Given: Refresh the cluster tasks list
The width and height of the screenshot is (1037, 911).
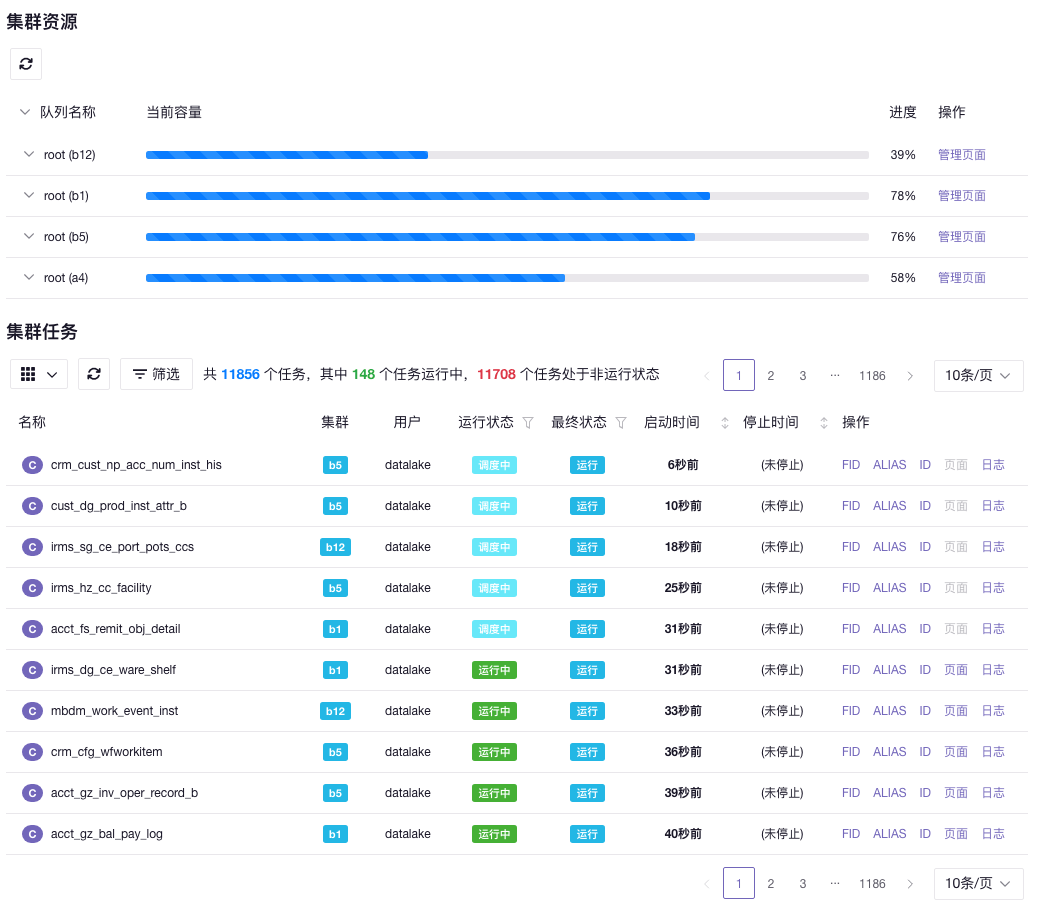Looking at the screenshot, I should tap(94, 374).
